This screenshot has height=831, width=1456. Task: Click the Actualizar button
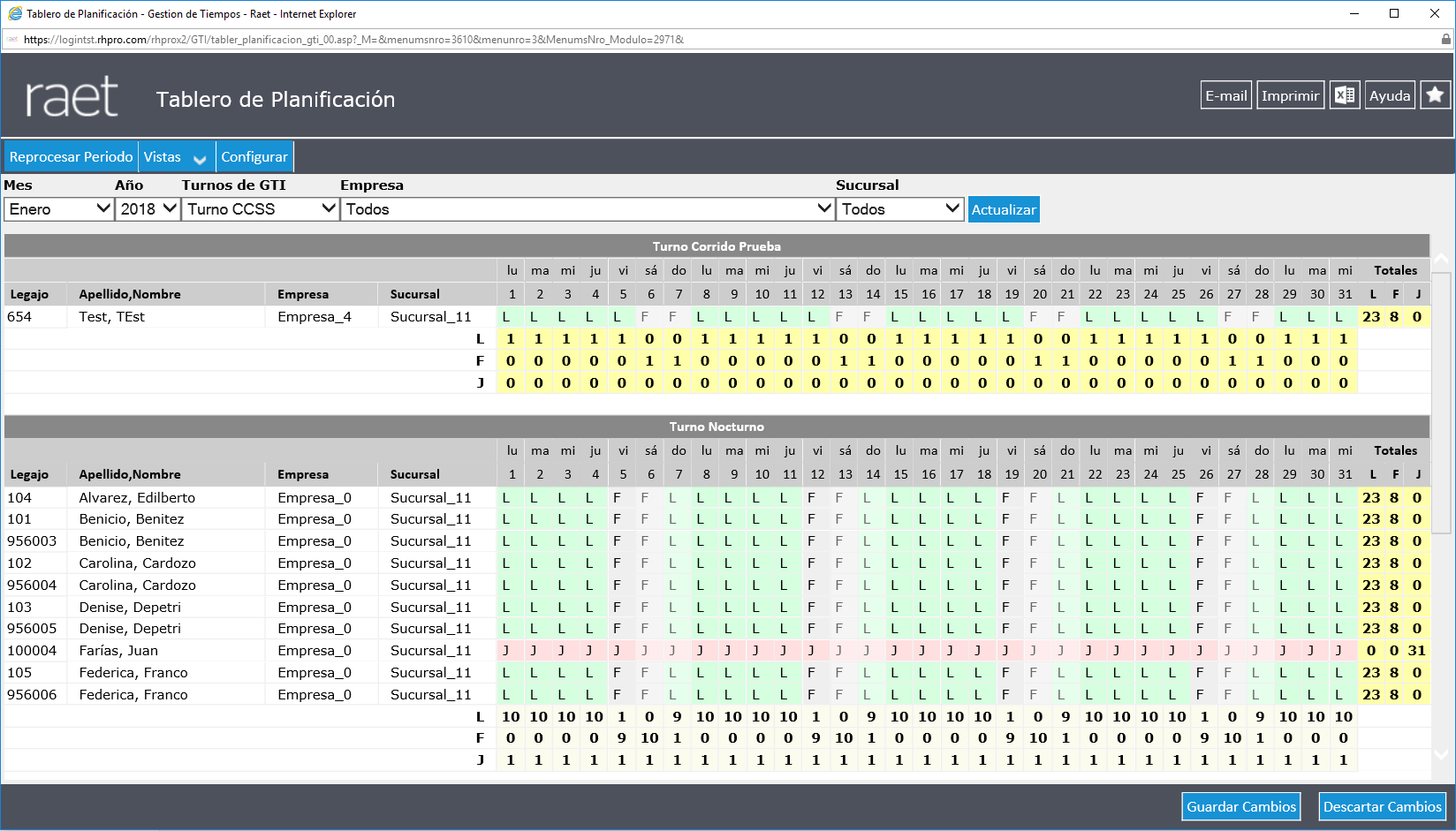[1004, 209]
